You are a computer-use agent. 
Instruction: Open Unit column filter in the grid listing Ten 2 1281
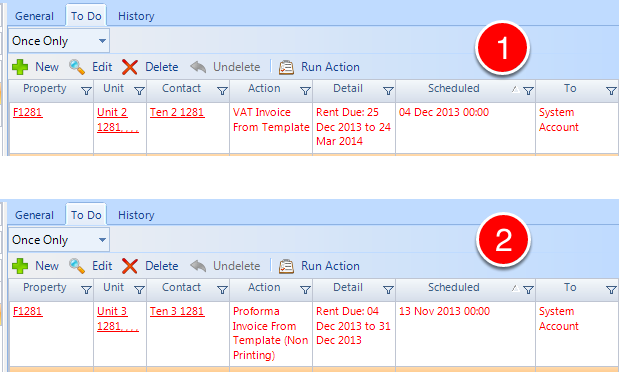coord(139,91)
